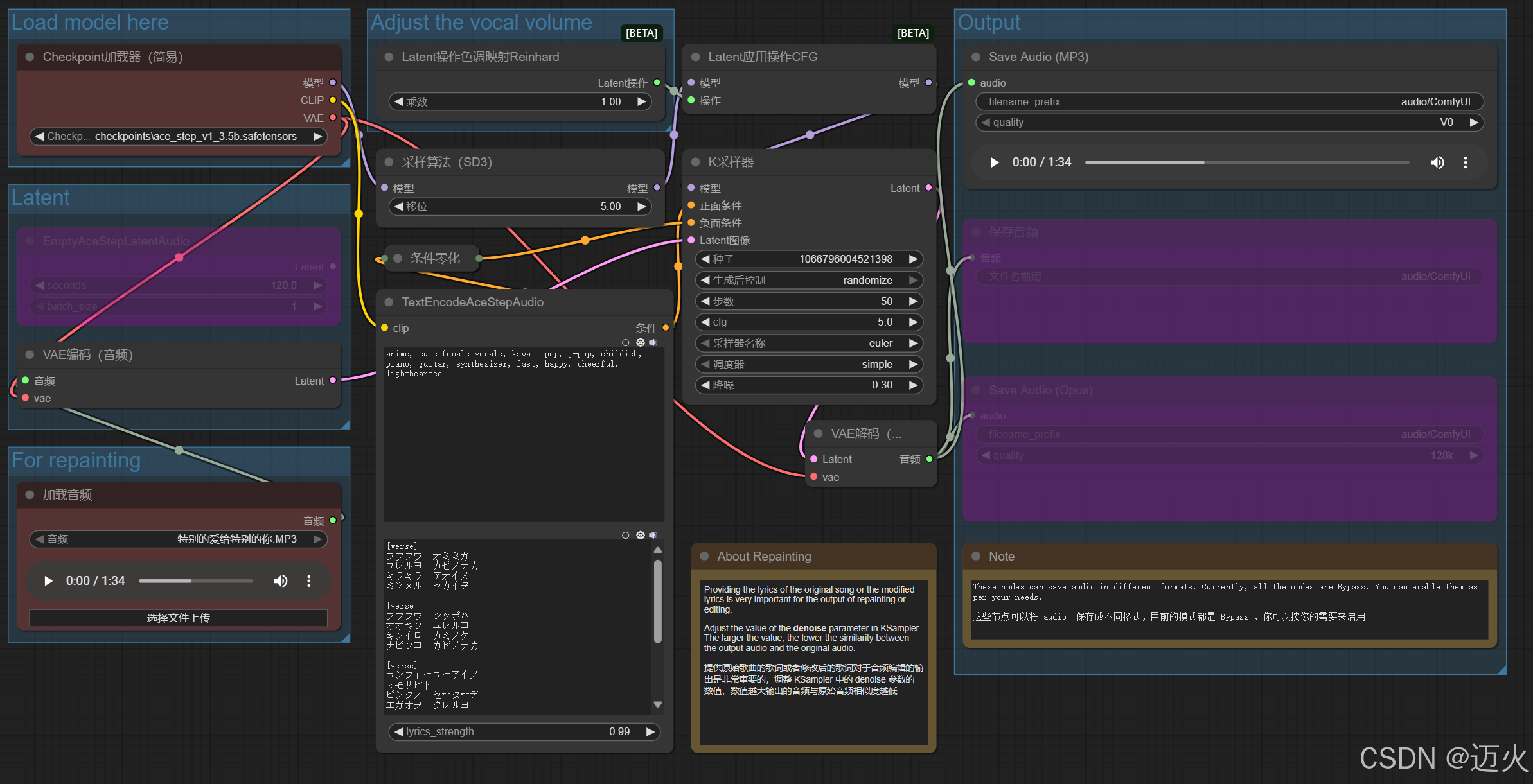1533x784 pixels.
Task: Increase 乘数 value with right arrow
Action: click(x=641, y=101)
